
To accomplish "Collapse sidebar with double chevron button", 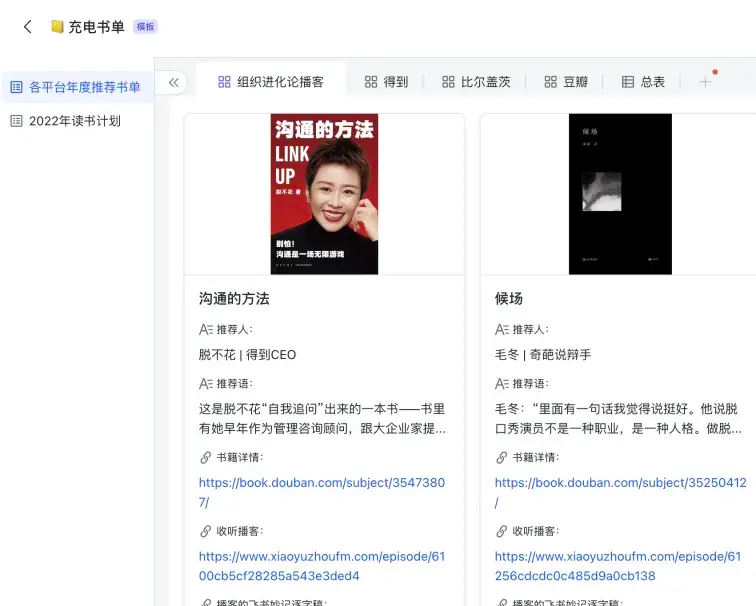I will click(x=174, y=82).
